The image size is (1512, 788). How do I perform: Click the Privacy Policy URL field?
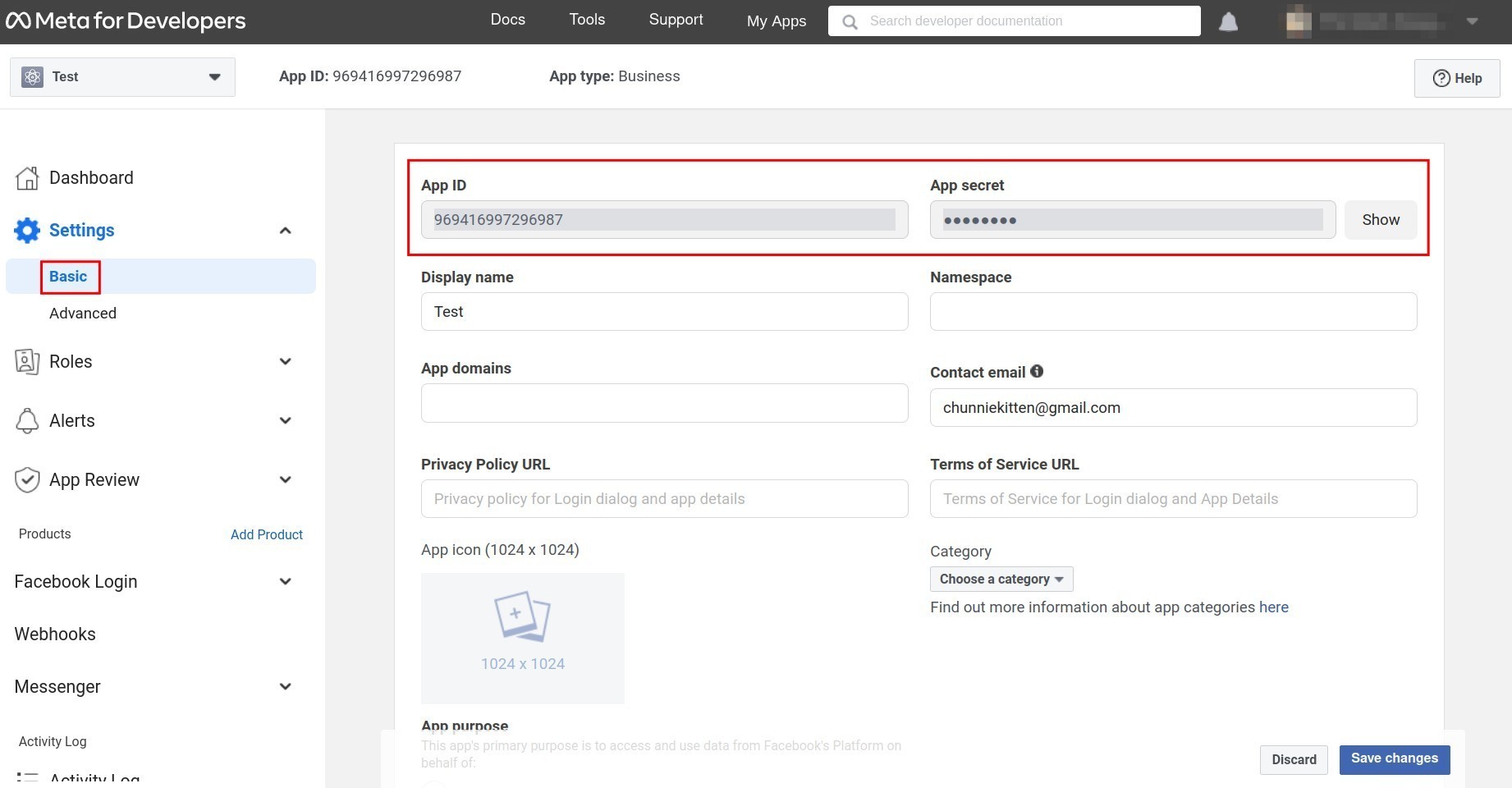pyautogui.click(x=665, y=499)
